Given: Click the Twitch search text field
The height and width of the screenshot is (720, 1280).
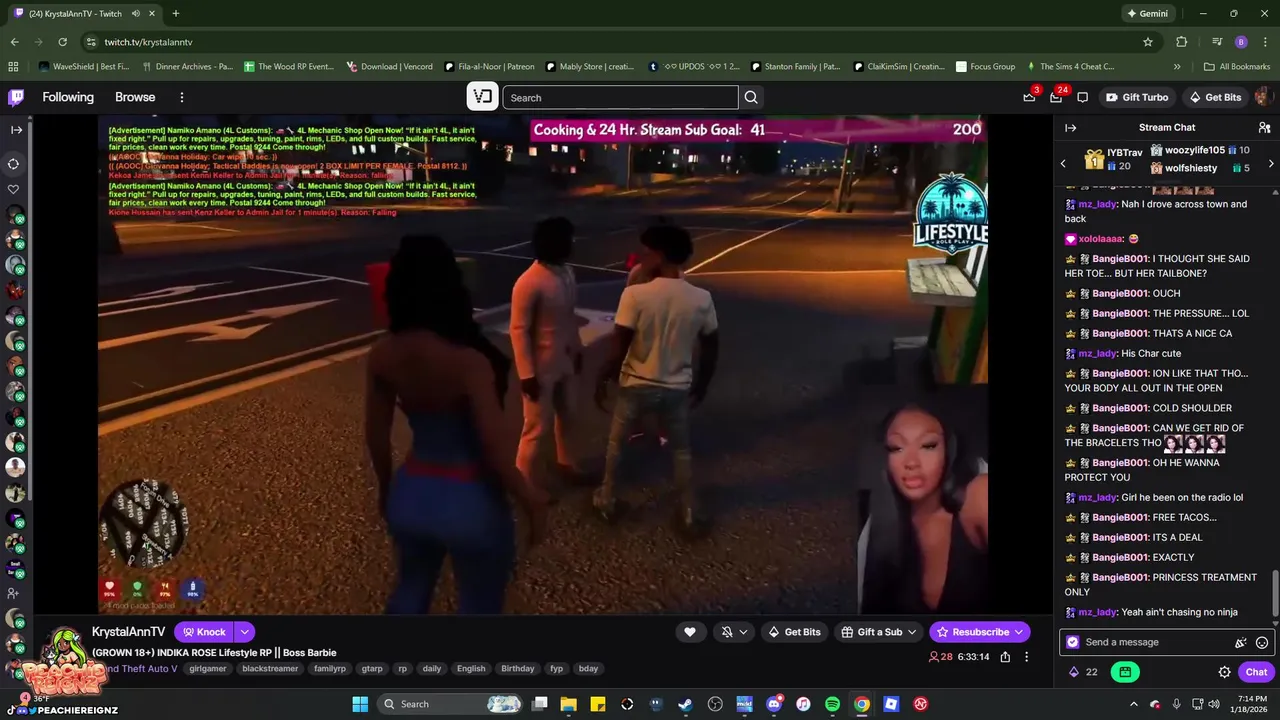Looking at the screenshot, I should pyautogui.click(x=620, y=97).
